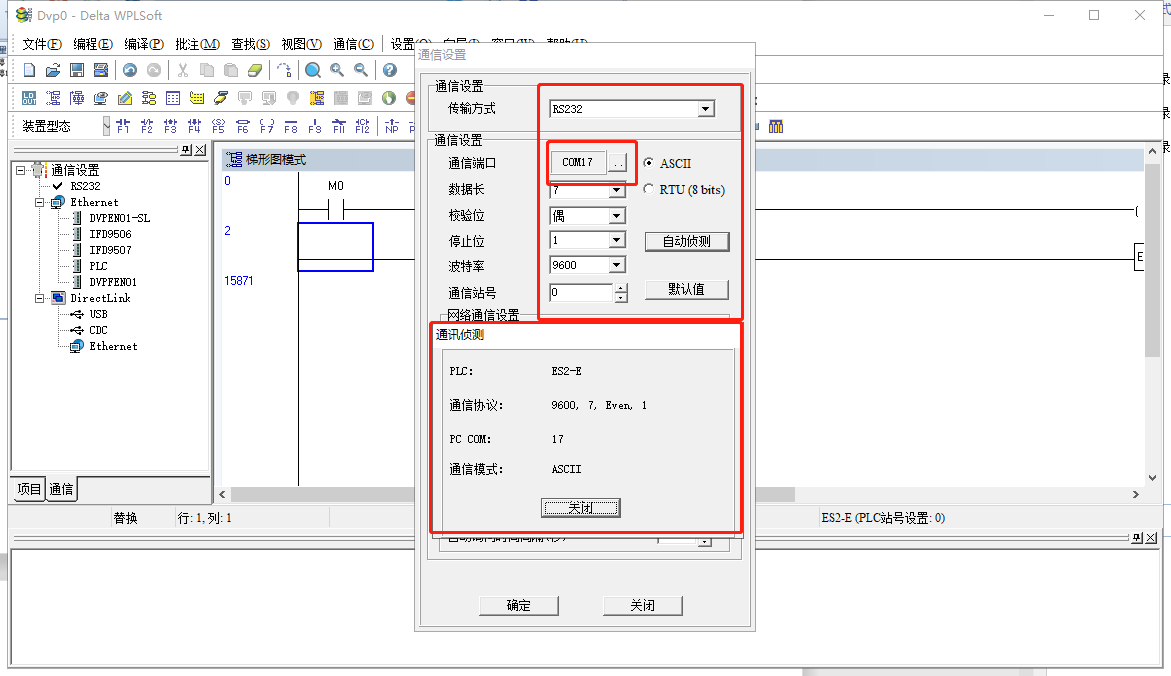Viewport: 1171px width, 676px height.
Task: Click the 自动侦测 button
Action: click(x=687, y=241)
